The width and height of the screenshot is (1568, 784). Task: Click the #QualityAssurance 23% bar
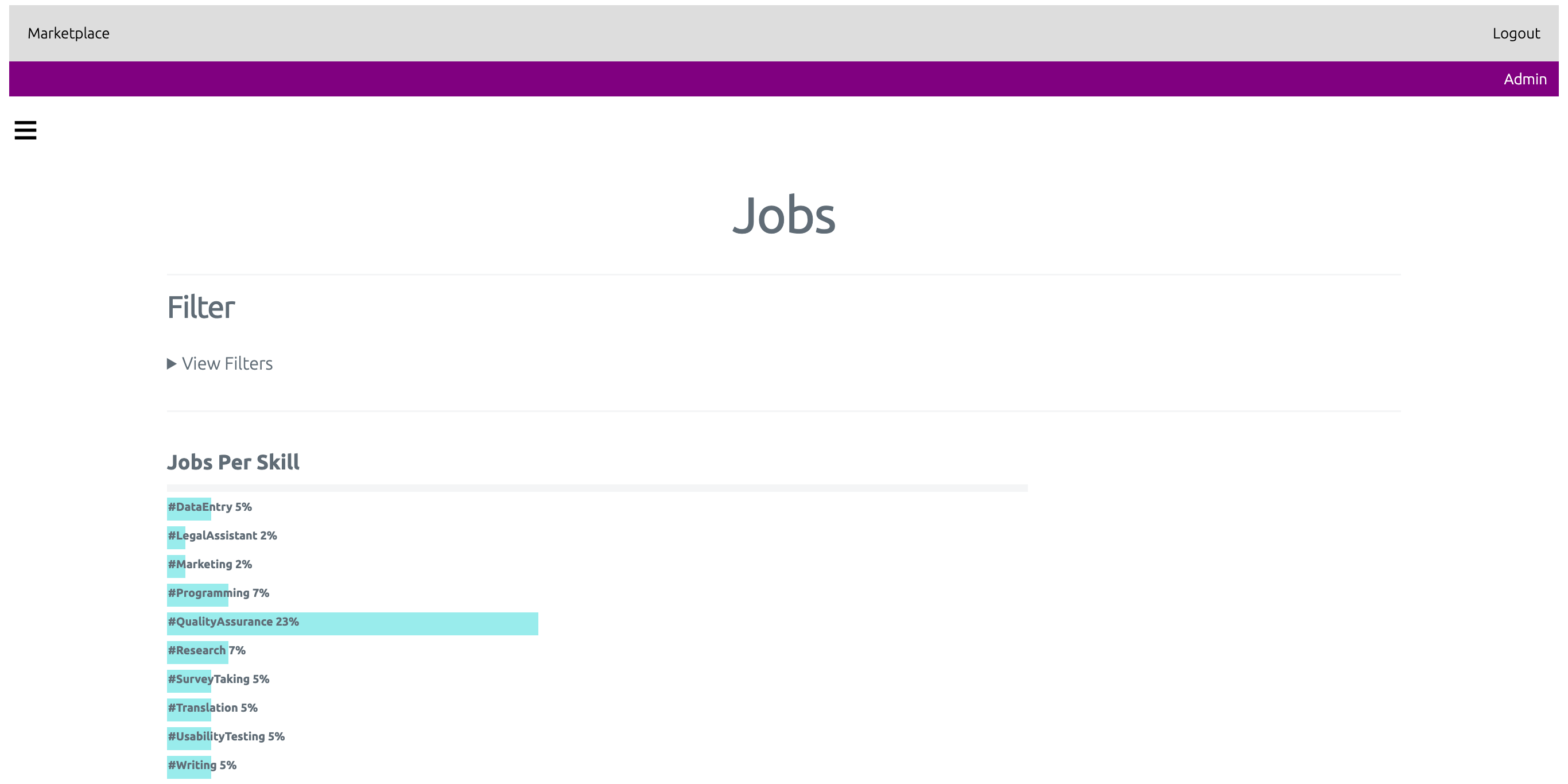click(x=352, y=624)
